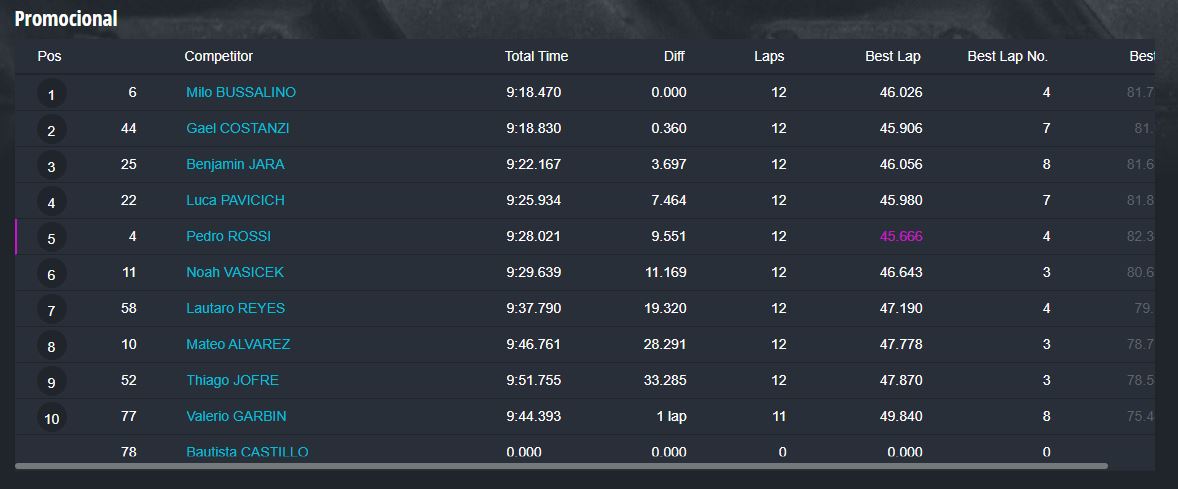Click Noah VASICEK's name
Image resolution: width=1178 pixels, height=489 pixels.
point(235,272)
